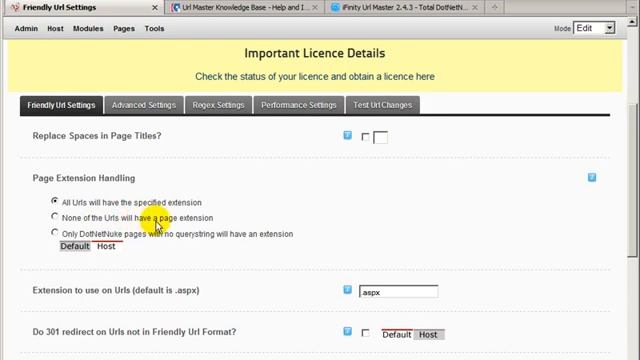
Task: Switch to Advanced Settings tab
Action: click(x=144, y=105)
